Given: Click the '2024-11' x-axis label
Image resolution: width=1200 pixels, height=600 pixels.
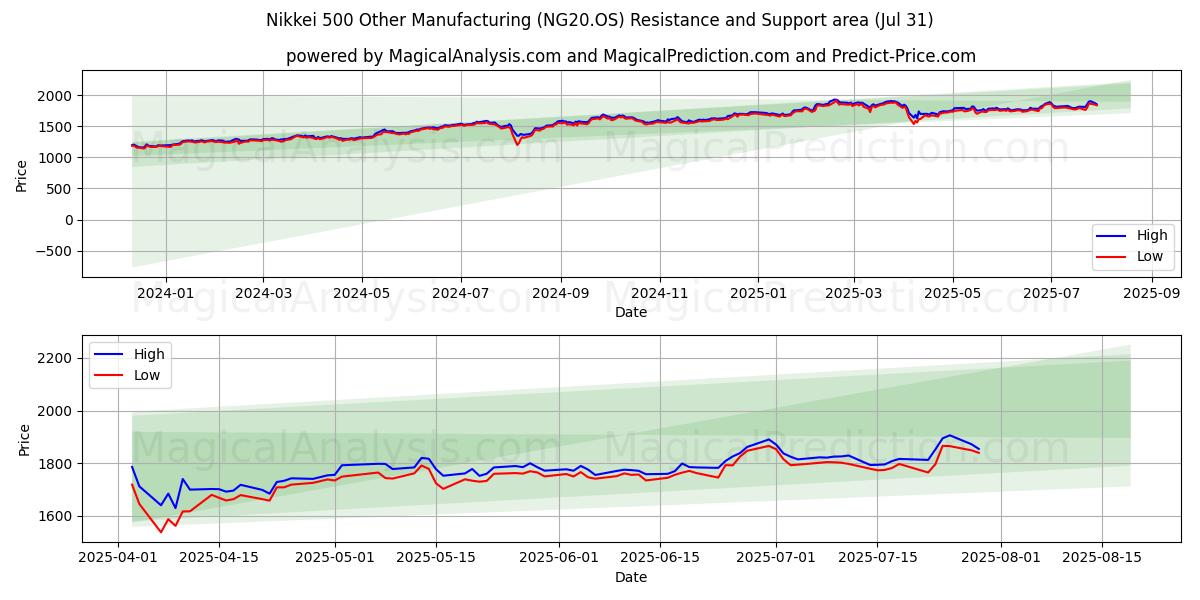Looking at the screenshot, I should point(659,293).
